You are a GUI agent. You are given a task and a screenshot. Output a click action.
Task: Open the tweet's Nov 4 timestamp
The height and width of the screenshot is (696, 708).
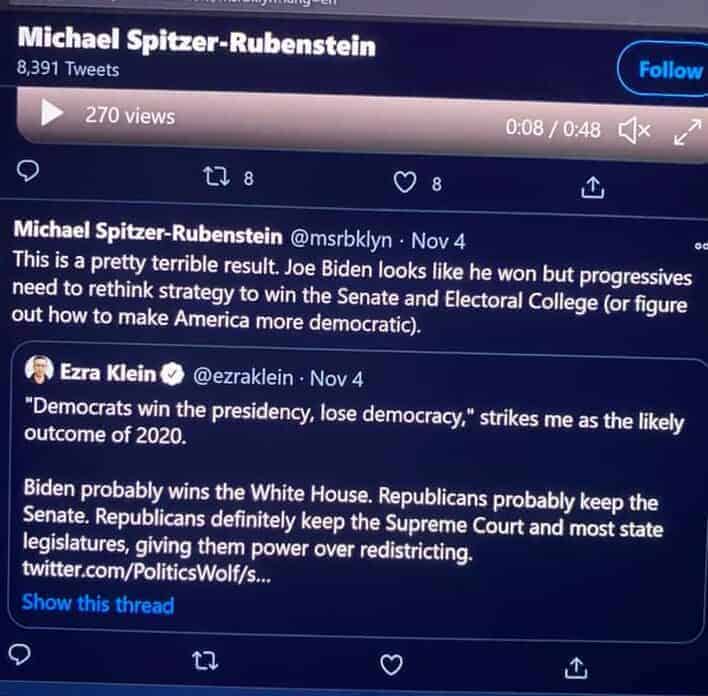438,242
